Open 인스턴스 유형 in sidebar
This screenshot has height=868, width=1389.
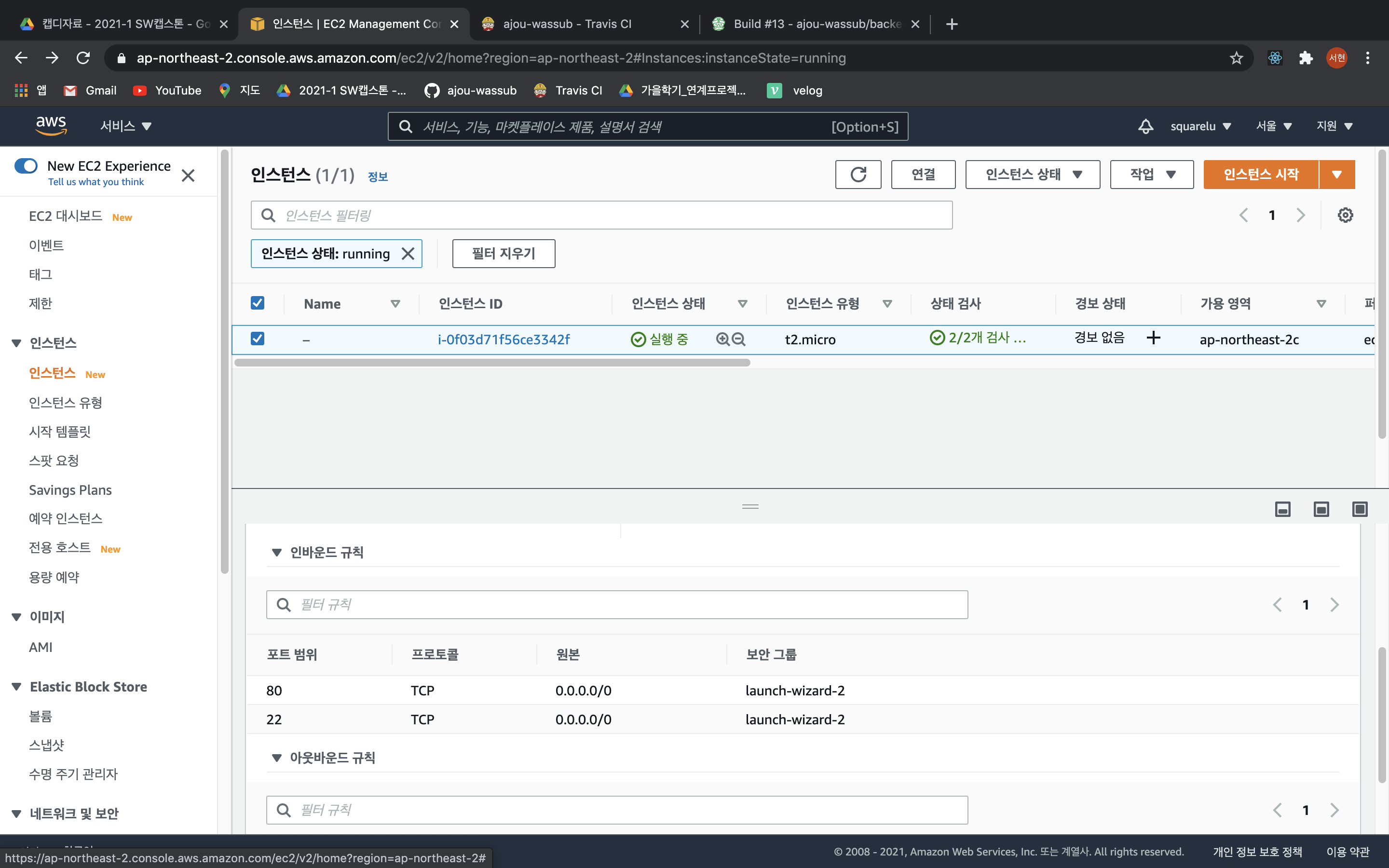coord(66,403)
